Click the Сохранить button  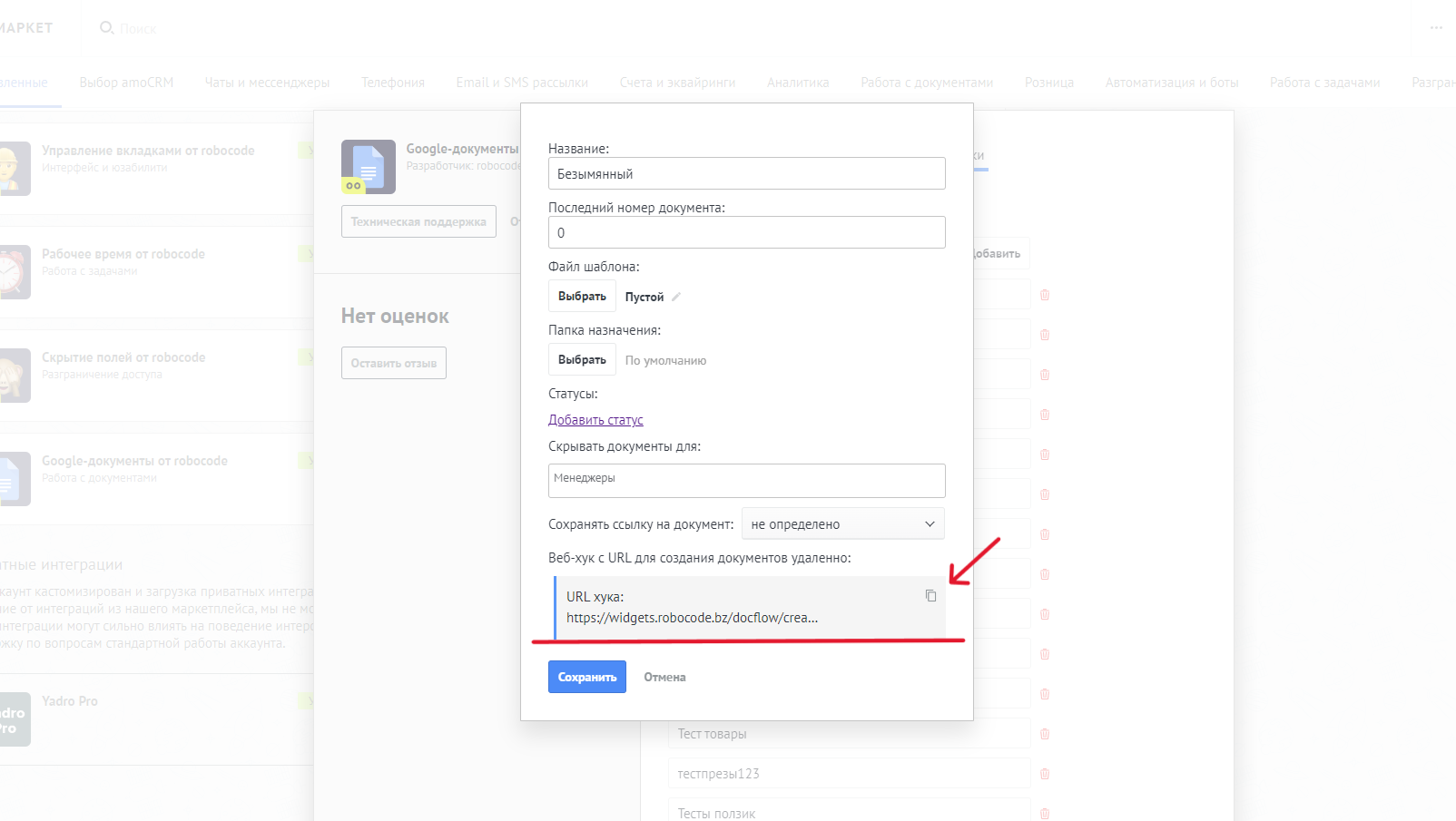tap(587, 677)
